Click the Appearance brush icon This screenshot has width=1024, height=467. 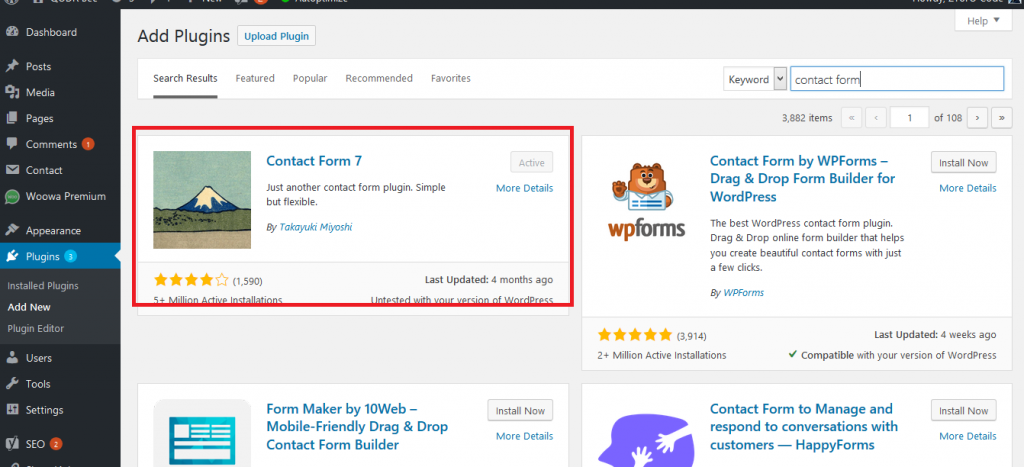pyautogui.click(x=12, y=230)
